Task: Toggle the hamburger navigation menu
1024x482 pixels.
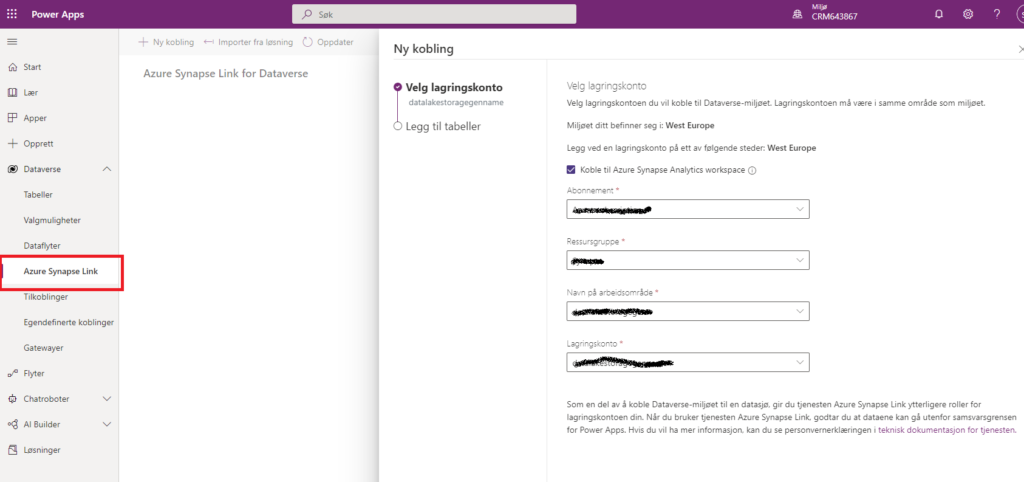Action: [x=12, y=42]
